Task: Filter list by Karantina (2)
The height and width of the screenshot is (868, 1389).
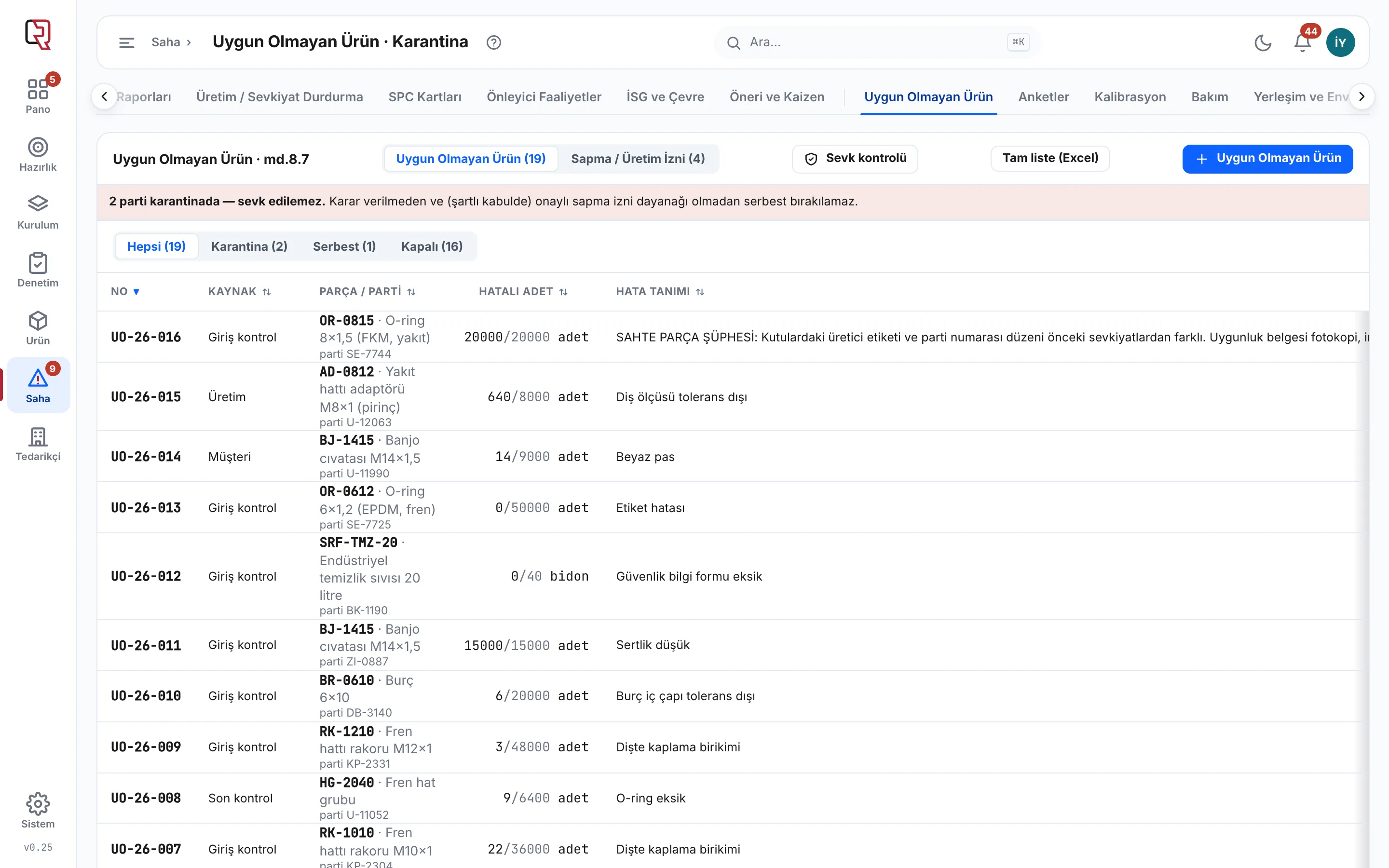Action: tap(249, 246)
